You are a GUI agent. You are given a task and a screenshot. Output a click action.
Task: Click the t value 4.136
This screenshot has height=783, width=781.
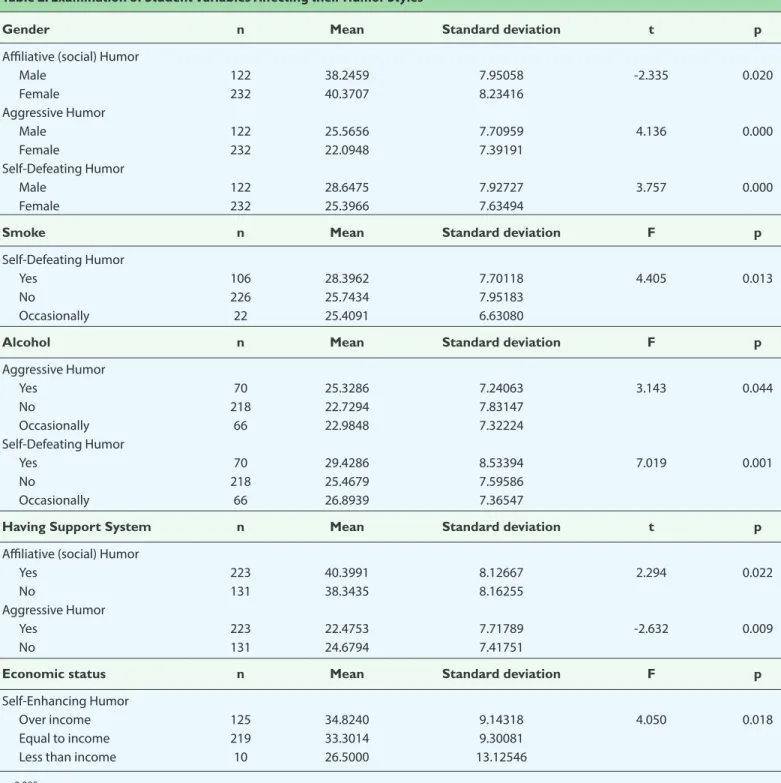click(651, 131)
